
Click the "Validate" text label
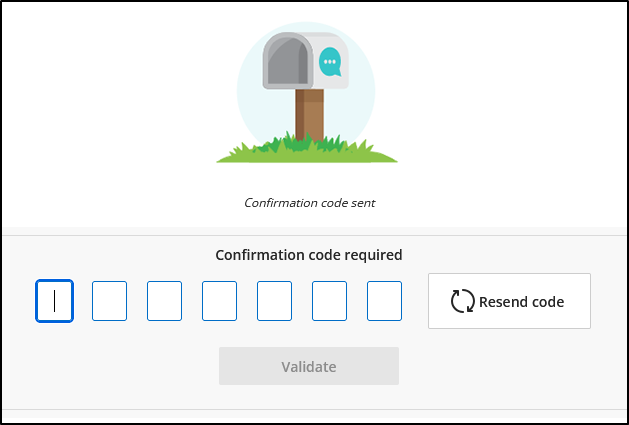click(x=309, y=366)
